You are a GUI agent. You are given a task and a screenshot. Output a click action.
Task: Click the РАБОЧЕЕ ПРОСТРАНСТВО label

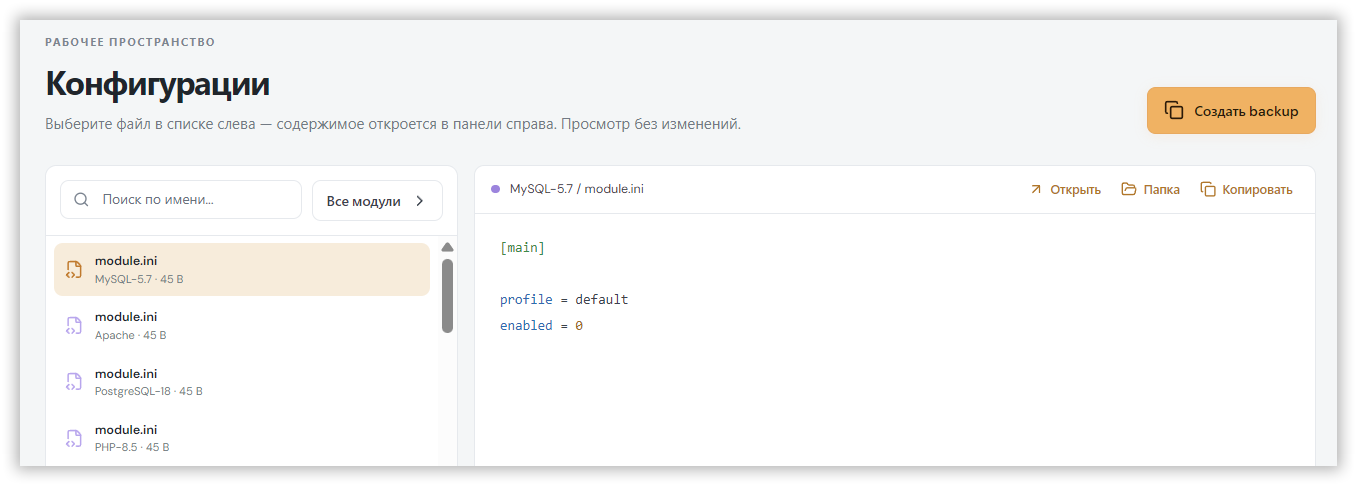[x=130, y=42]
